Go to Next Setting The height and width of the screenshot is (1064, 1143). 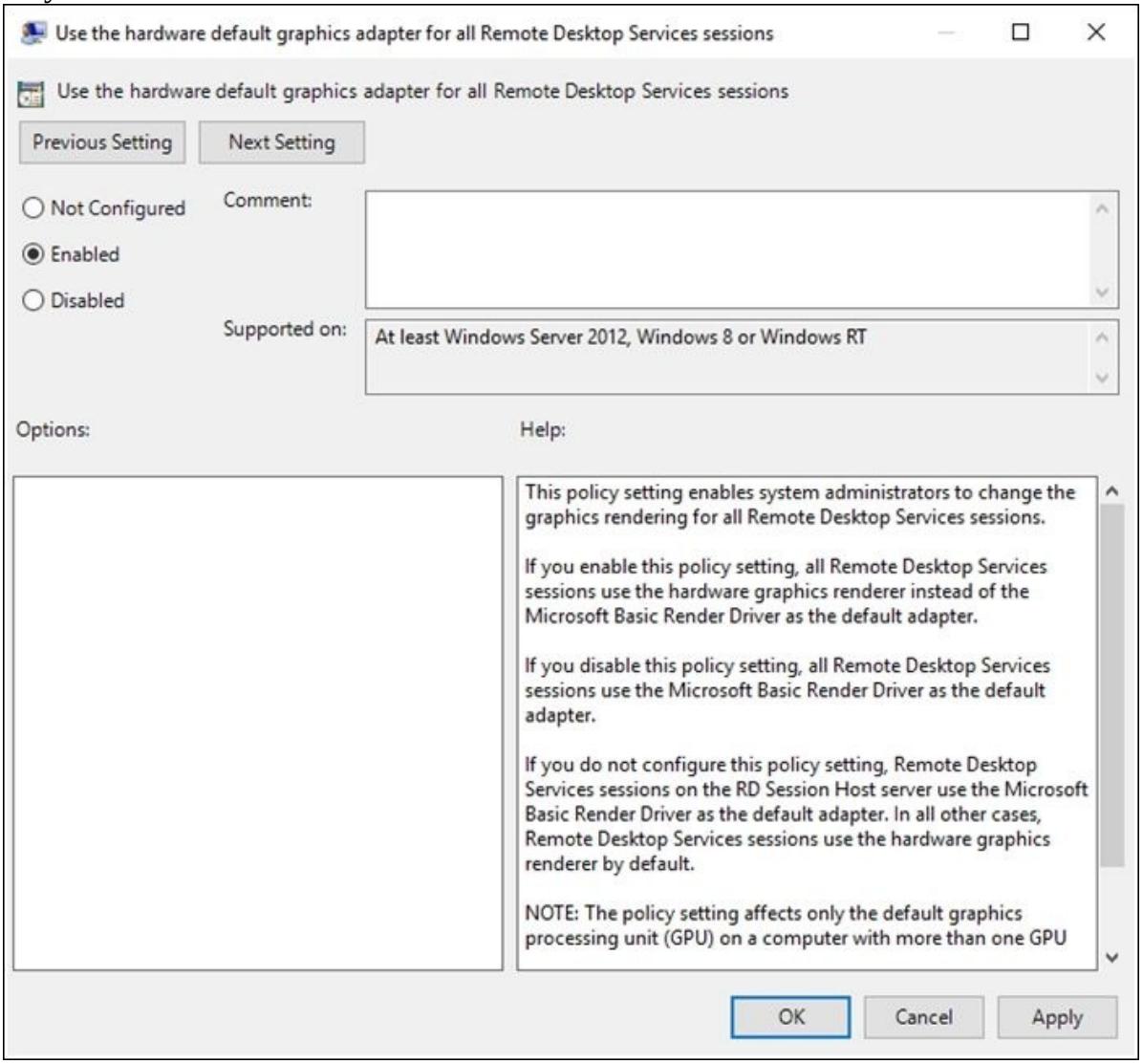(x=281, y=142)
